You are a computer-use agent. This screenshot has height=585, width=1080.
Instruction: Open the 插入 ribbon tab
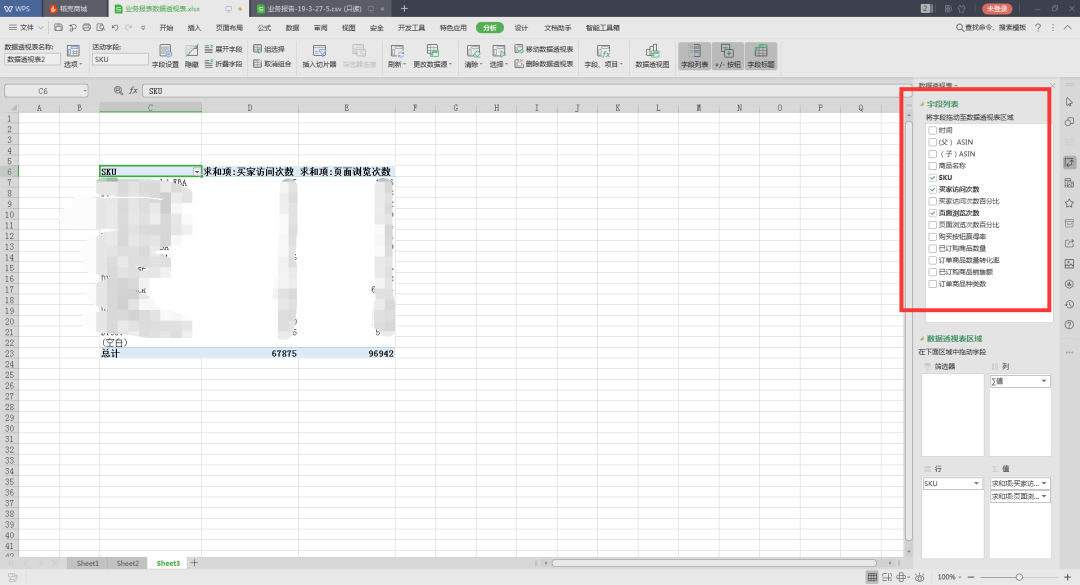click(x=194, y=28)
